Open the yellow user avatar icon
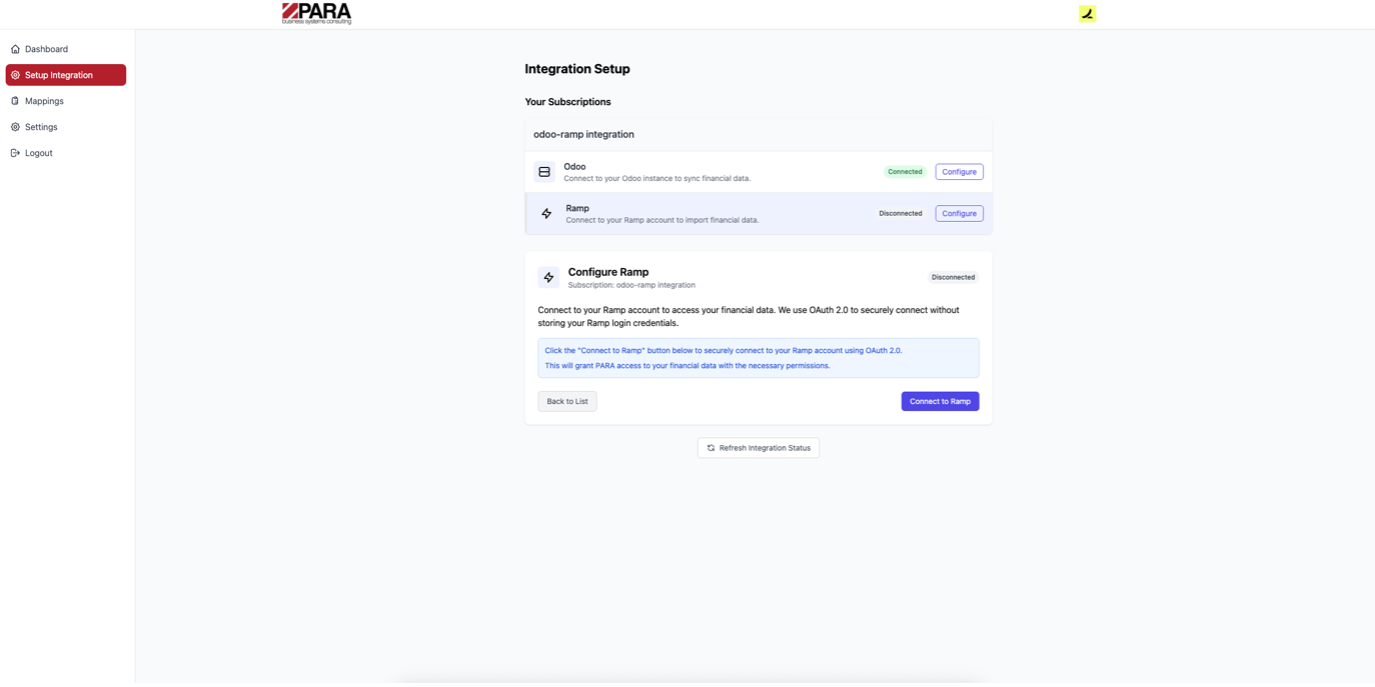The height and width of the screenshot is (687, 1375). pos(1087,14)
